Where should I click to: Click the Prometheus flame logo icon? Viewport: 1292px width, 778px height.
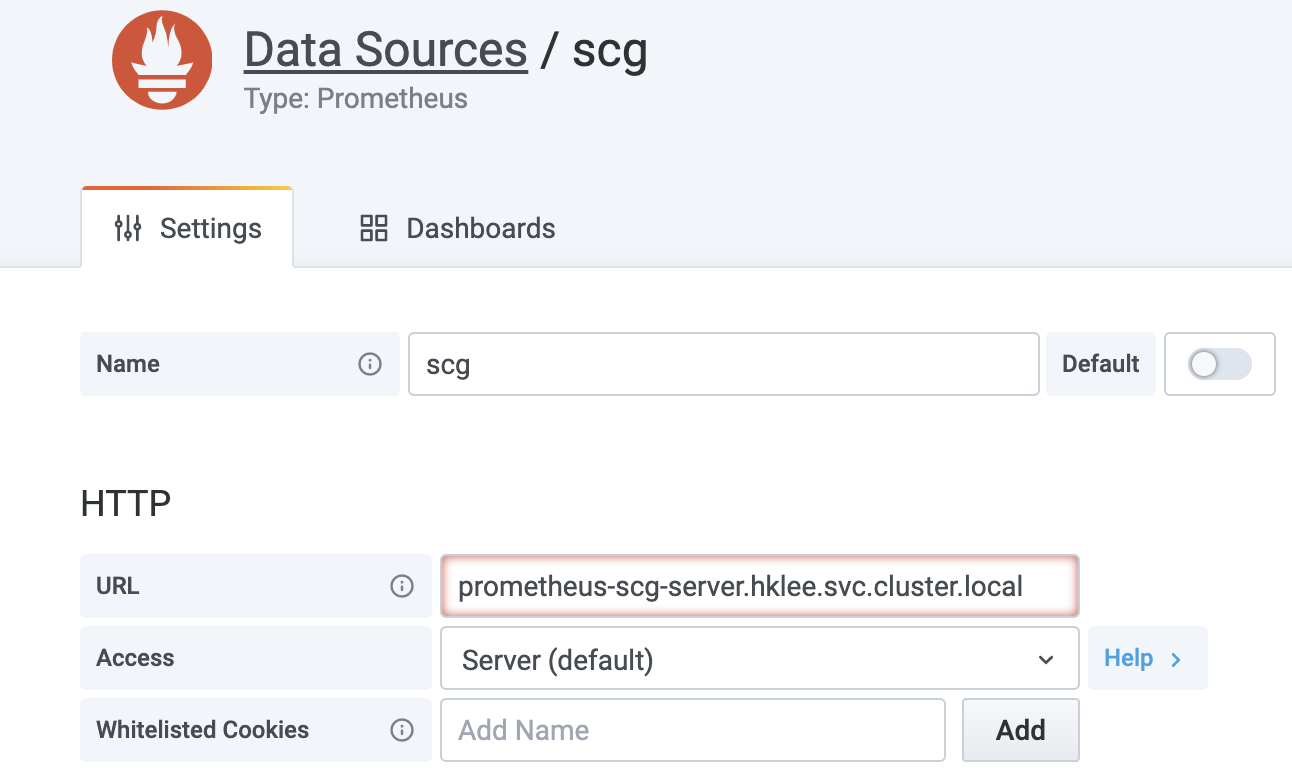[162, 59]
